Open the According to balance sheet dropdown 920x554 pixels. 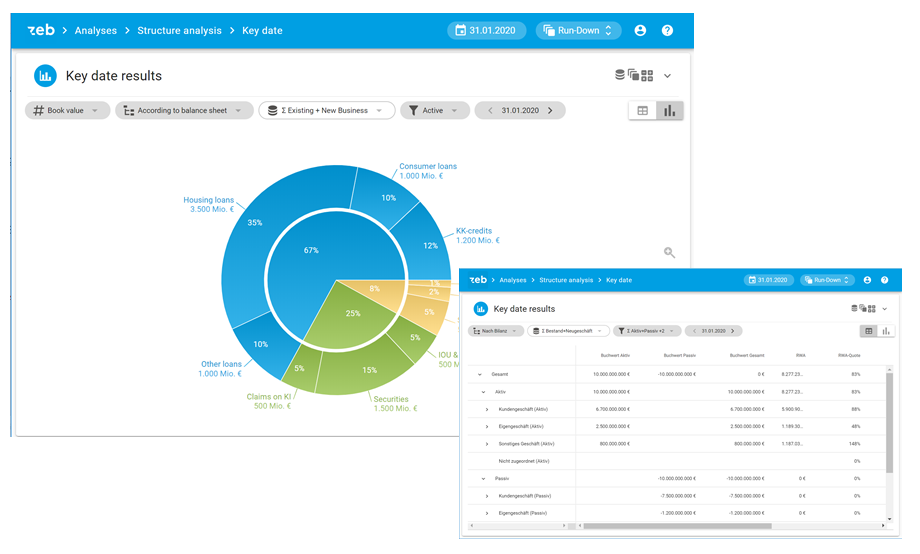coord(182,111)
